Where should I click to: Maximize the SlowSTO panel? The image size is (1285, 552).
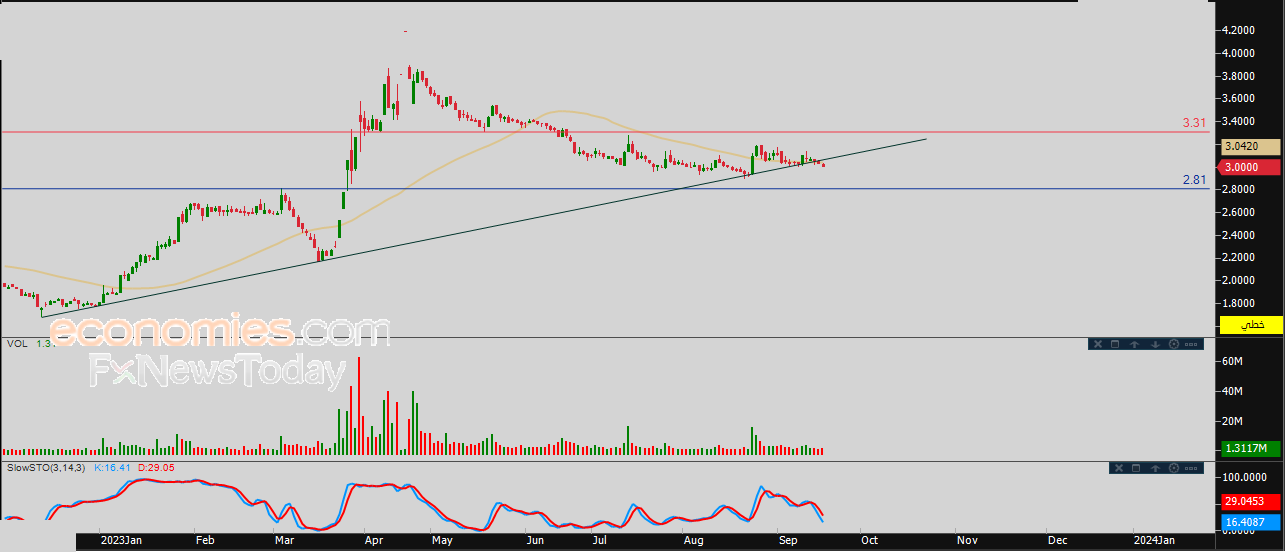pos(1136,468)
